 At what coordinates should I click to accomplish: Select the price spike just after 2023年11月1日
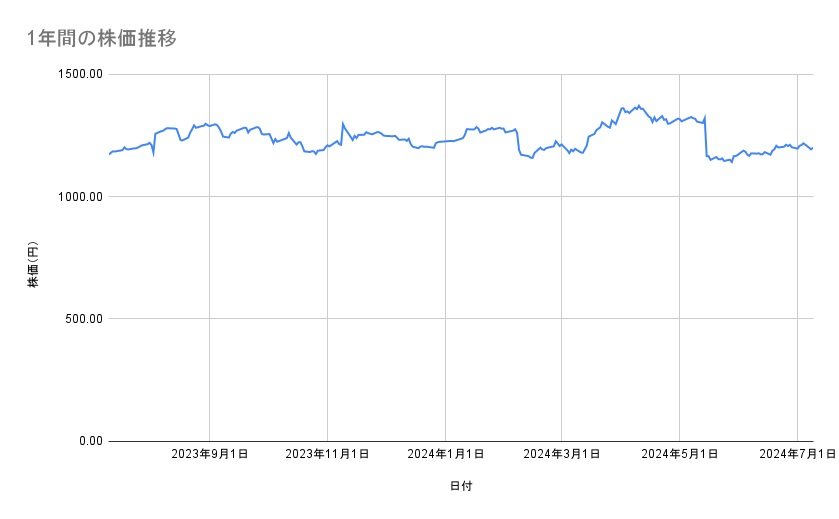pos(343,124)
